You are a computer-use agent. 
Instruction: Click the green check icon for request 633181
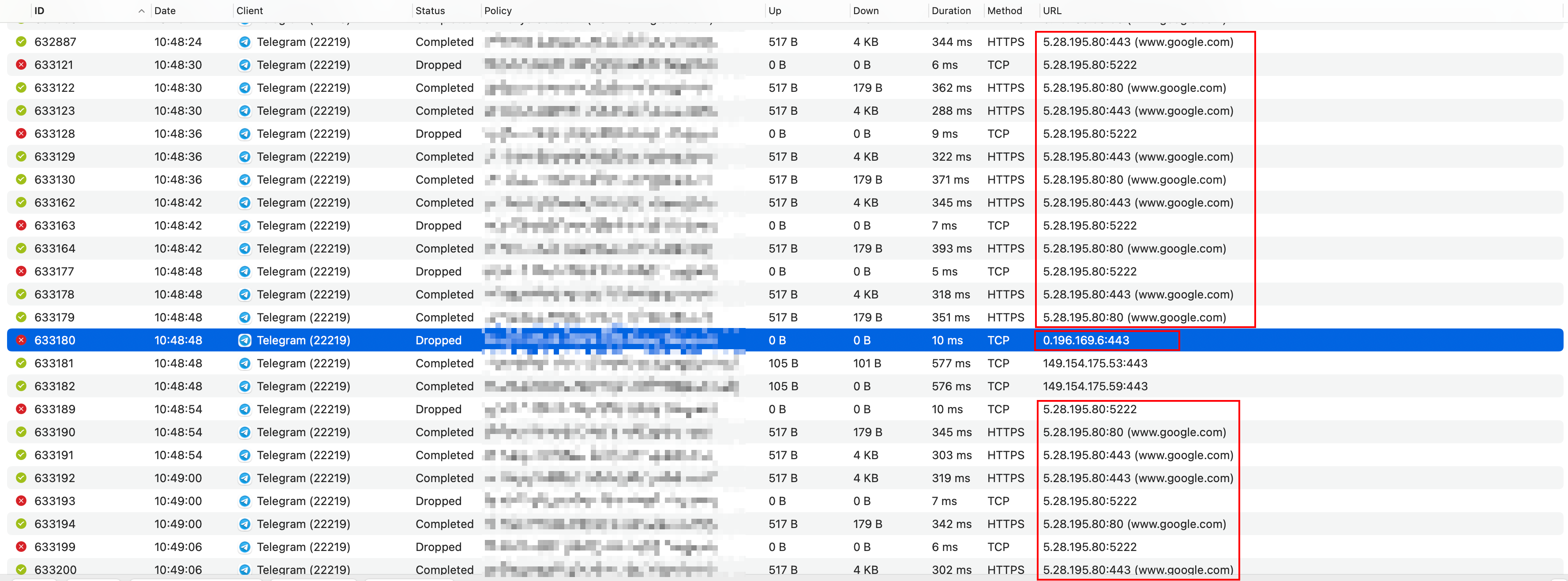21,363
